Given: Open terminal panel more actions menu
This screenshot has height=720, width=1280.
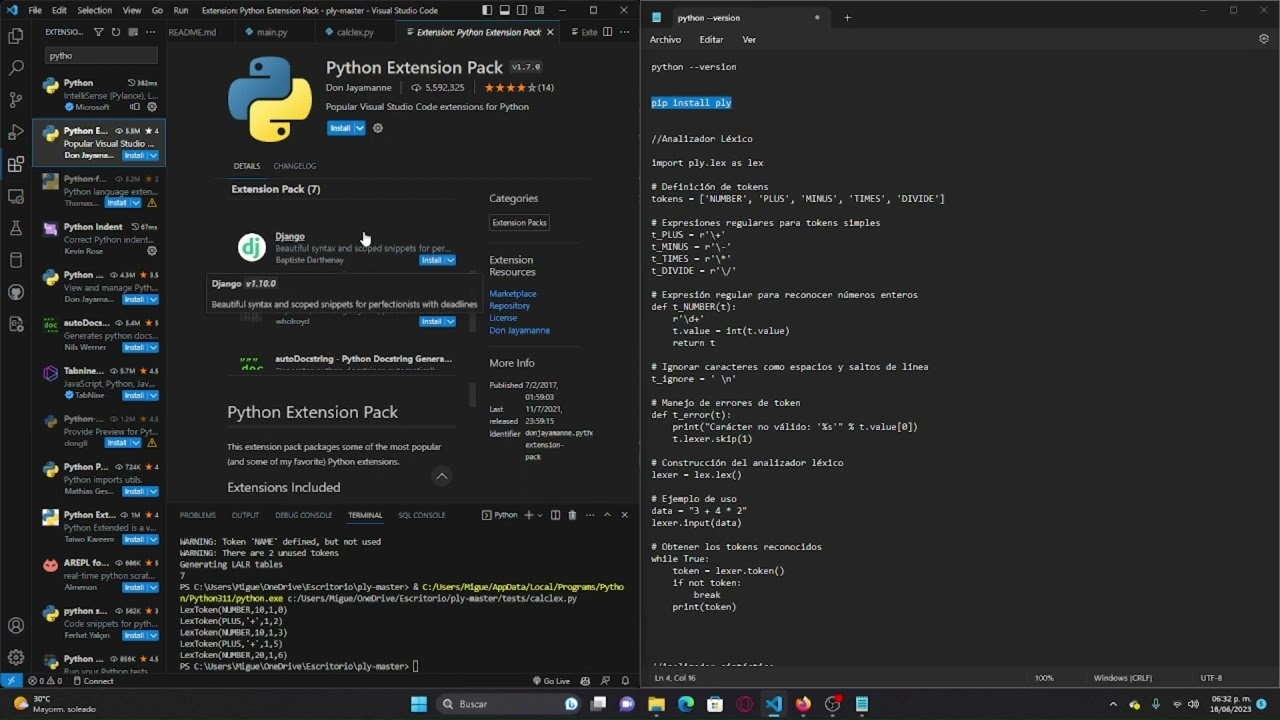Looking at the screenshot, I should (589, 515).
